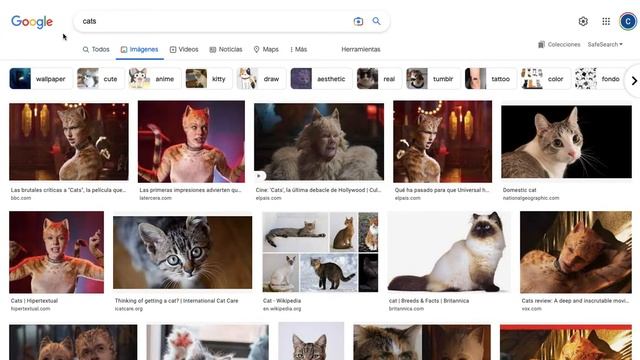Filter by the aesthetic chip

tap(321, 79)
